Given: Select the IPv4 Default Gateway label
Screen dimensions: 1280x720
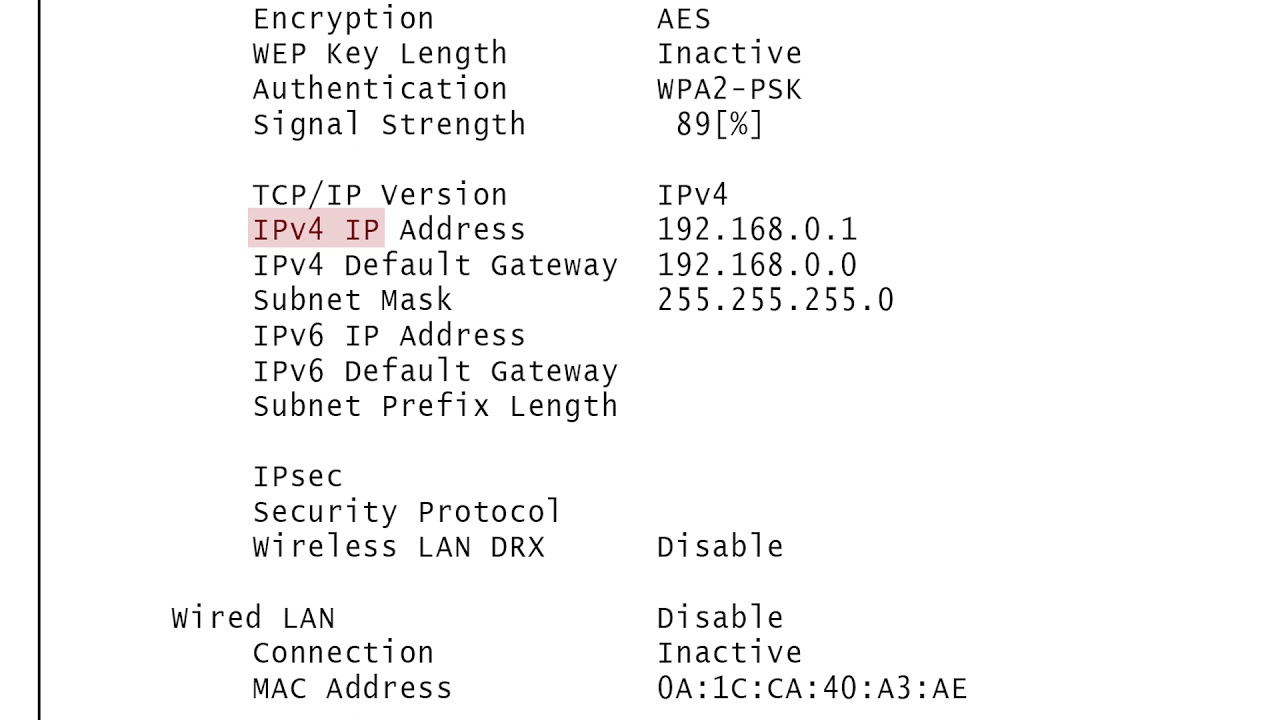Looking at the screenshot, I should coord(435,266).
